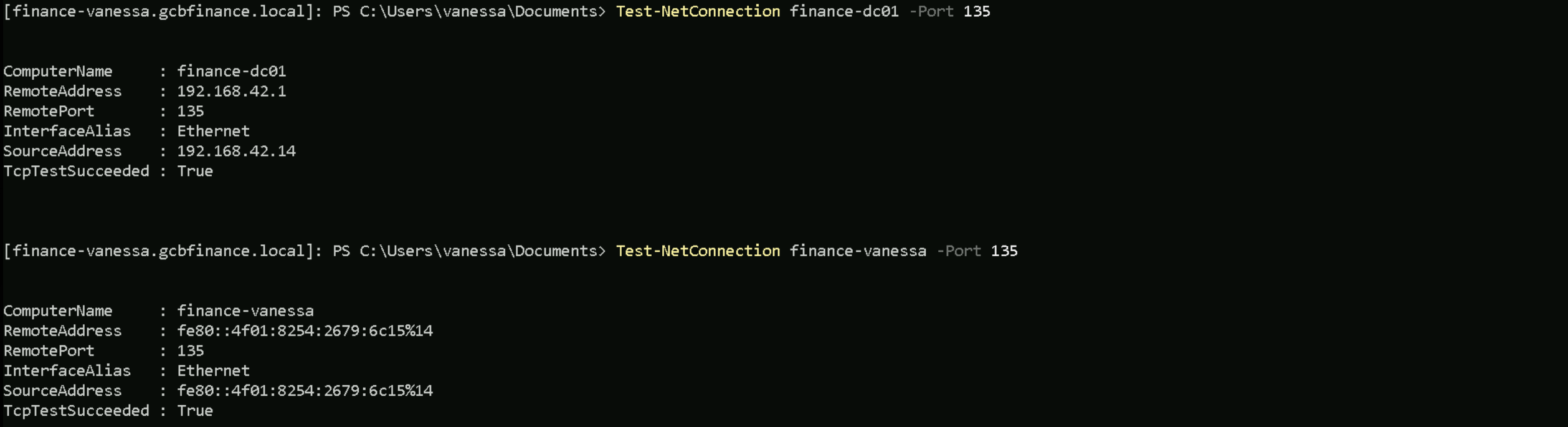Click Ethernet in the first InterfaceAlias row
The width and height of the screenshot is (1568, 427).
click(x=213, y=131)
